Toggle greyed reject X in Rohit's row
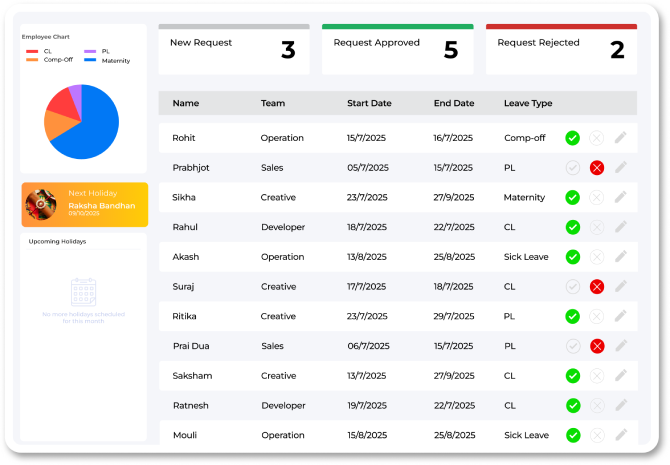670x465 pixels. [597, 138]
